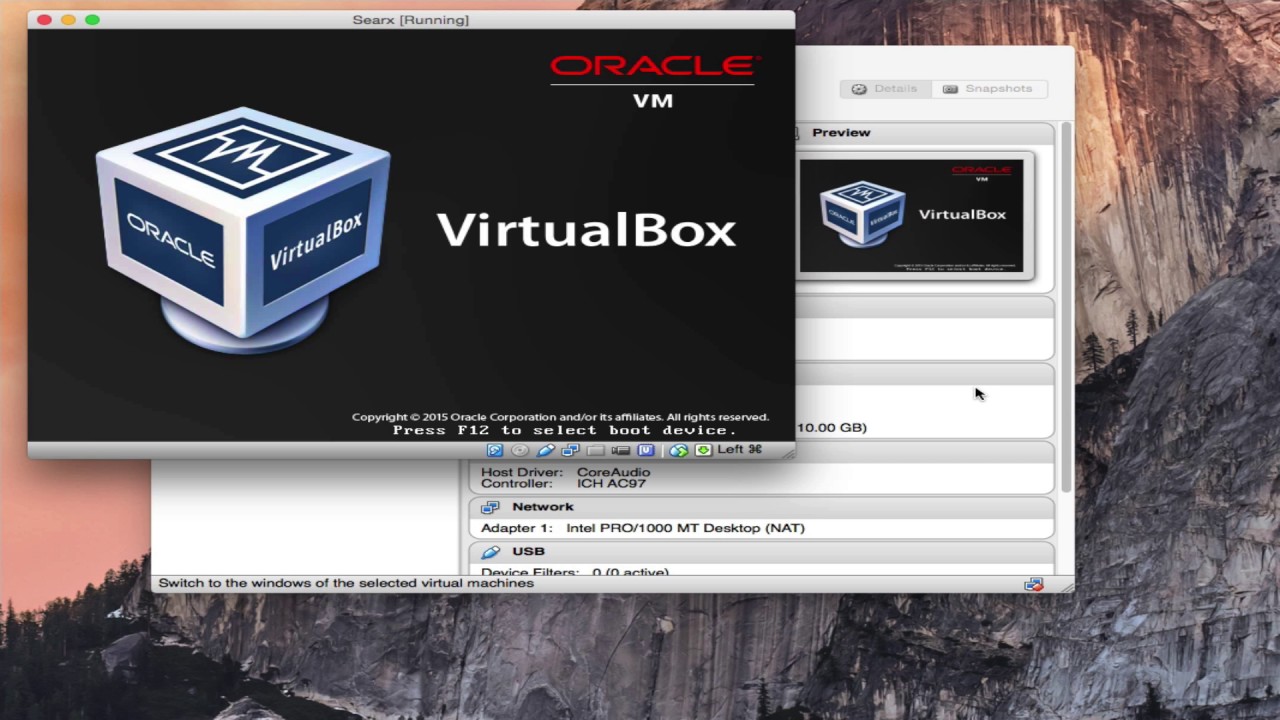This screenshot has height=720, width=1280.
Task: Click the hard disk activity icon in VM status bar
Action: (x=495, y=451)
